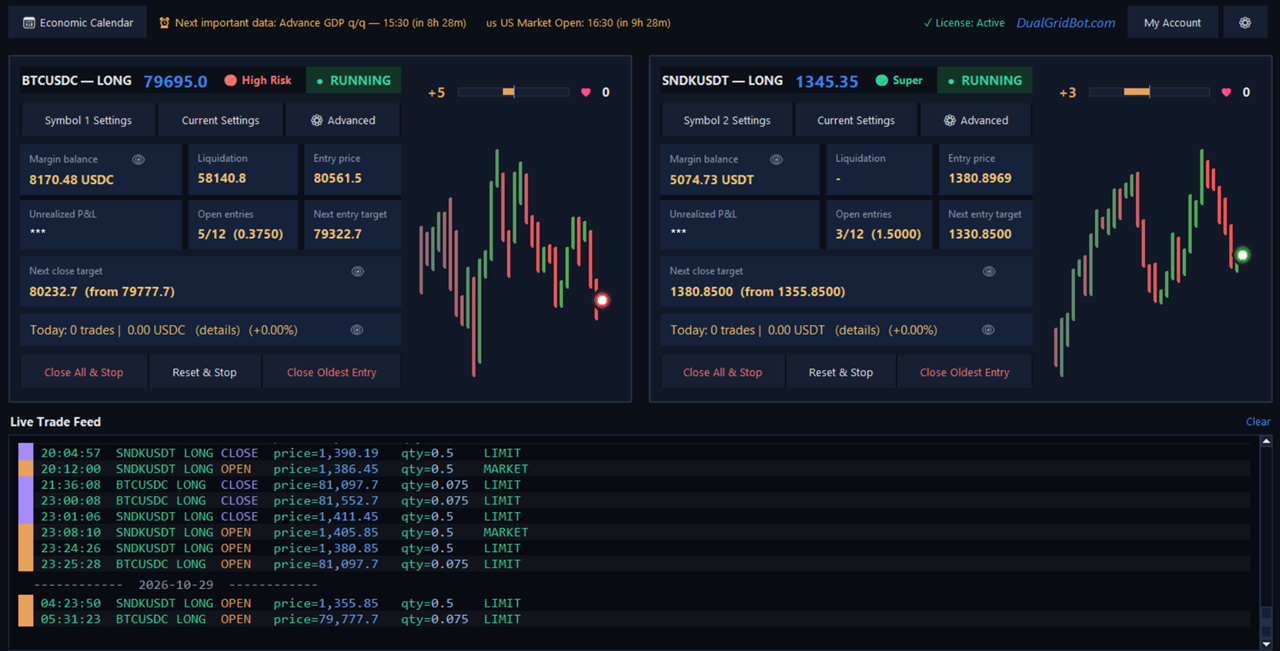1280x651 pixels.
Task: Open the Economic Calendar
Action: (x=78, y=22)
